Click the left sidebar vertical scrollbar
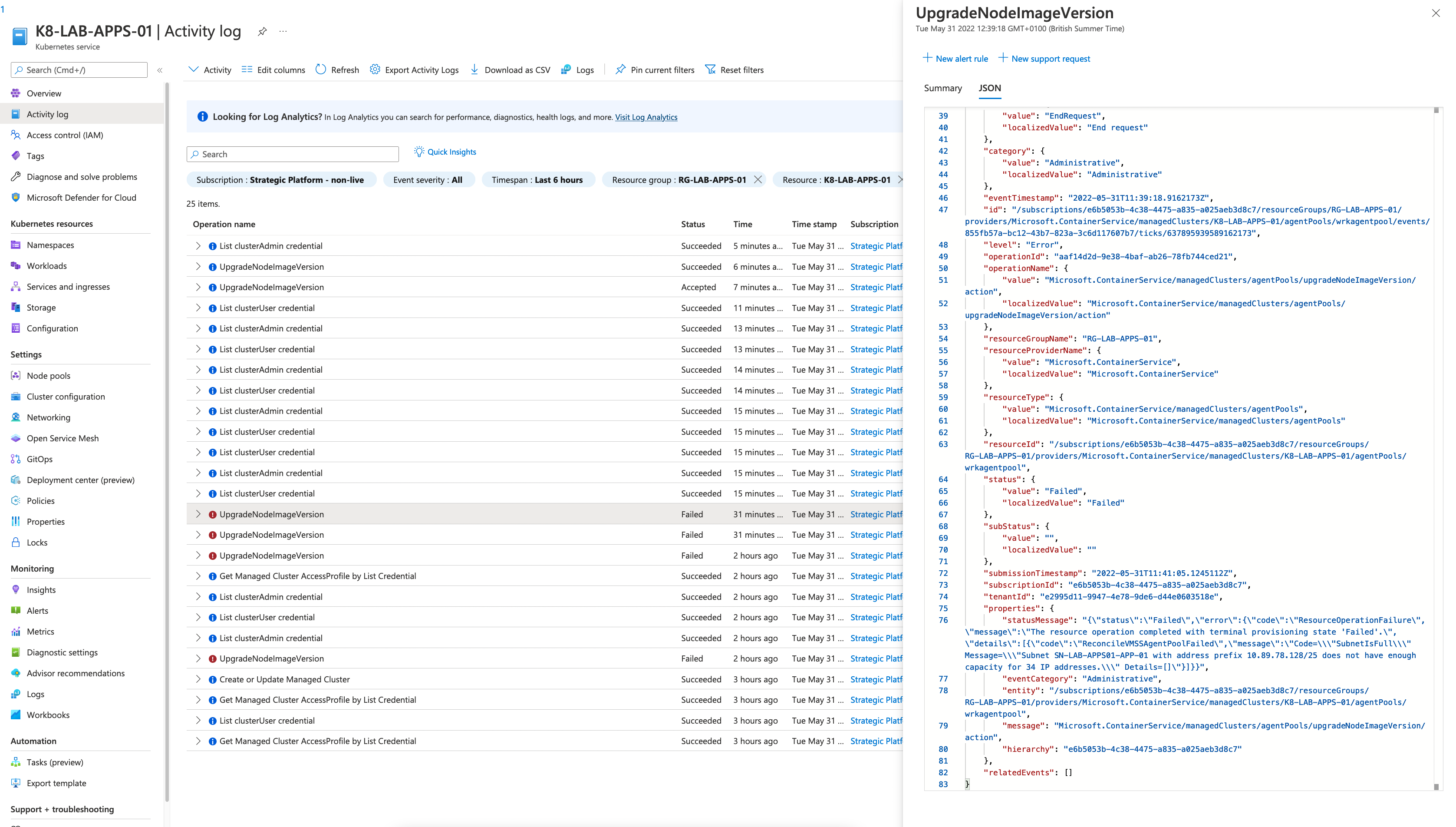Image resolution: width=1456 pixels, height=827 pixels. tap(167, 443)
